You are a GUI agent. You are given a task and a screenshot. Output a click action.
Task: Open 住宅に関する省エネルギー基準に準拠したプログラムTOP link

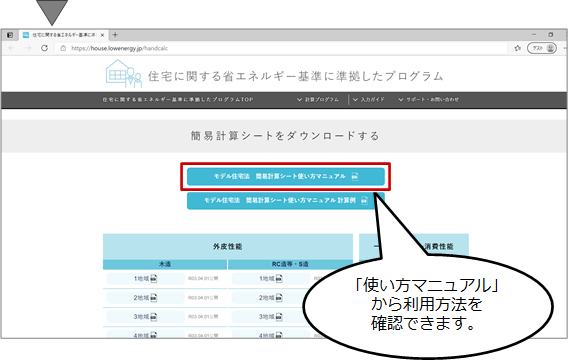click(178, 99)
